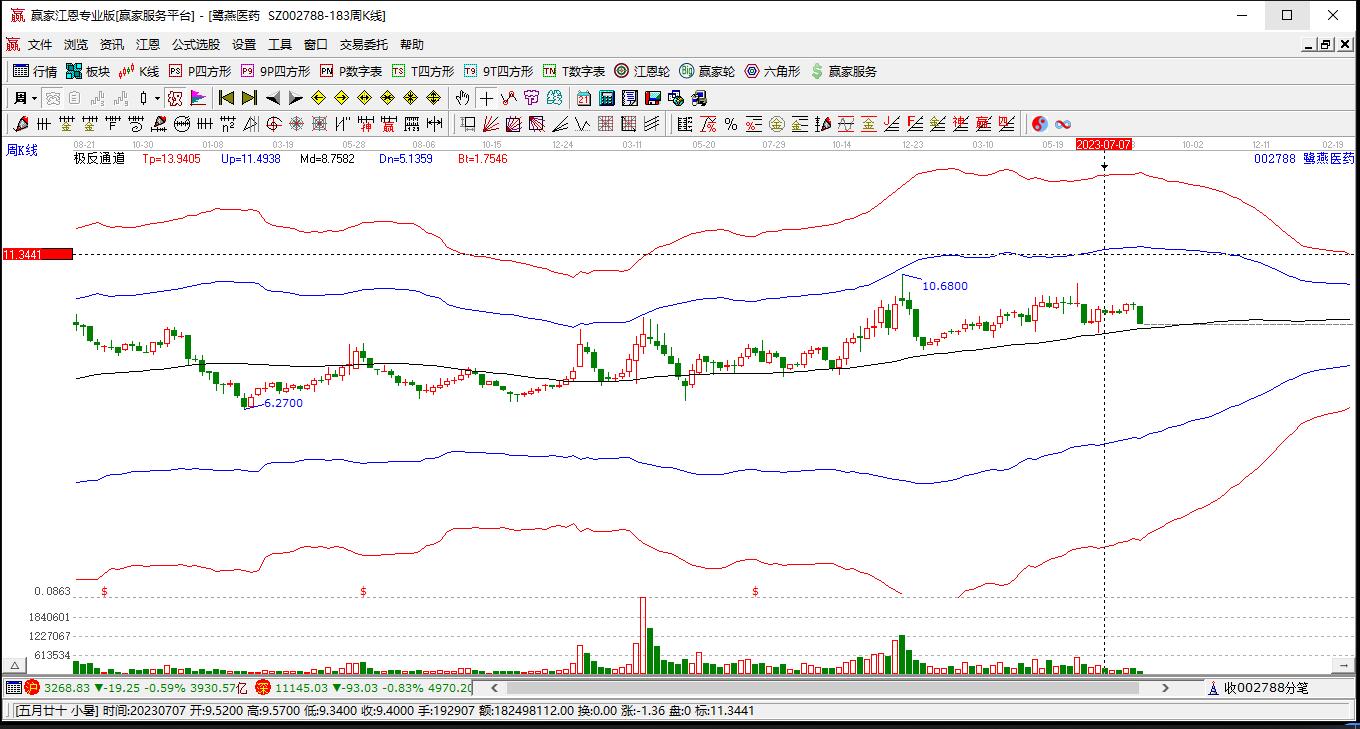Jump to last bar with right-end arrow
The image size is (1360, 729).
click(x=250, y=98)
